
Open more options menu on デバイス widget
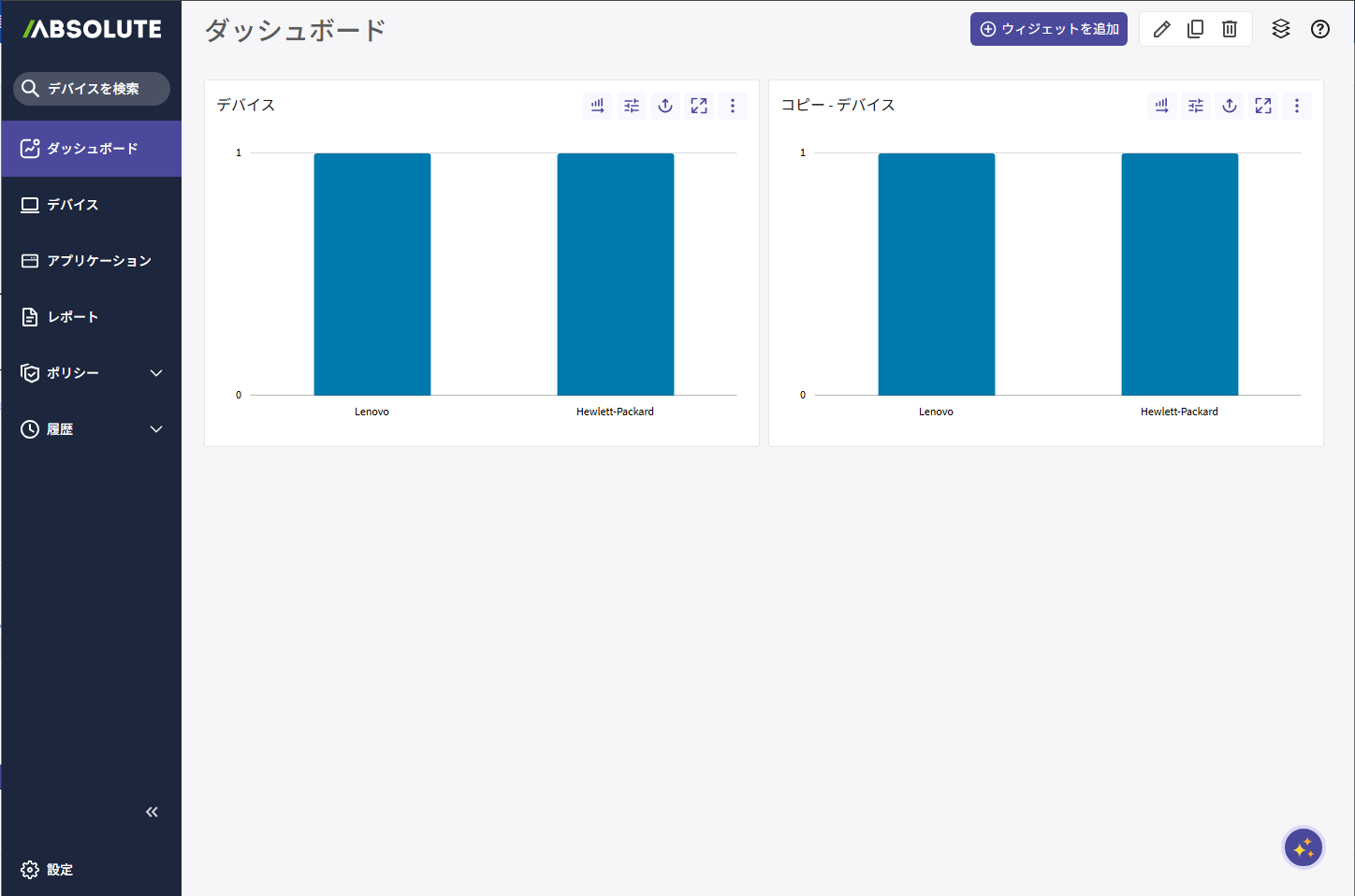(733, 106)
